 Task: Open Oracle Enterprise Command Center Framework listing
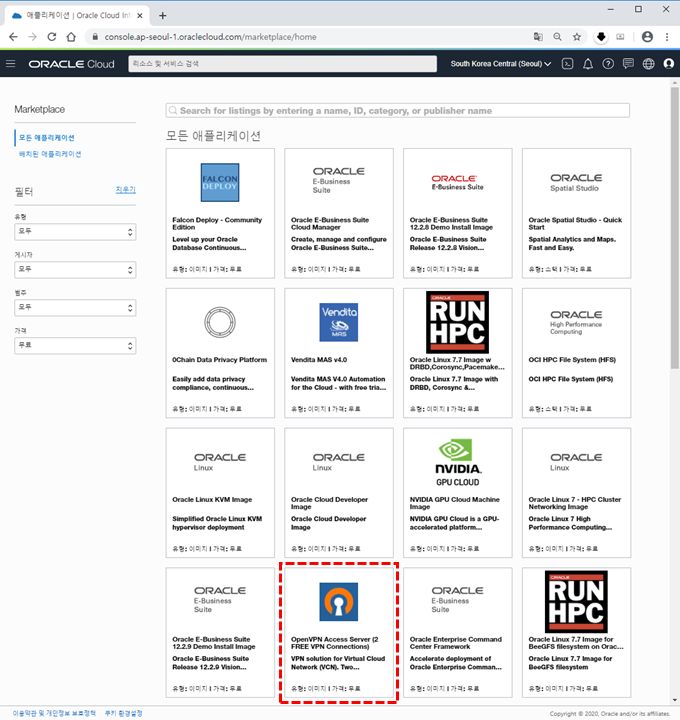pos(458,633)
